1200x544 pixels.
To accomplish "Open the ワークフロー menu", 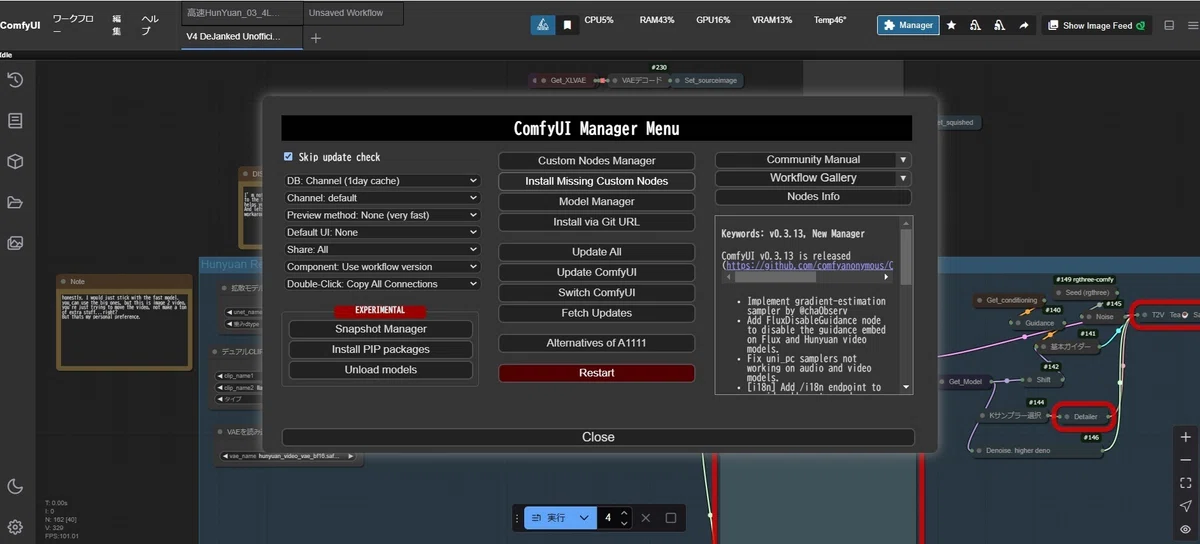I will (75, 25).
